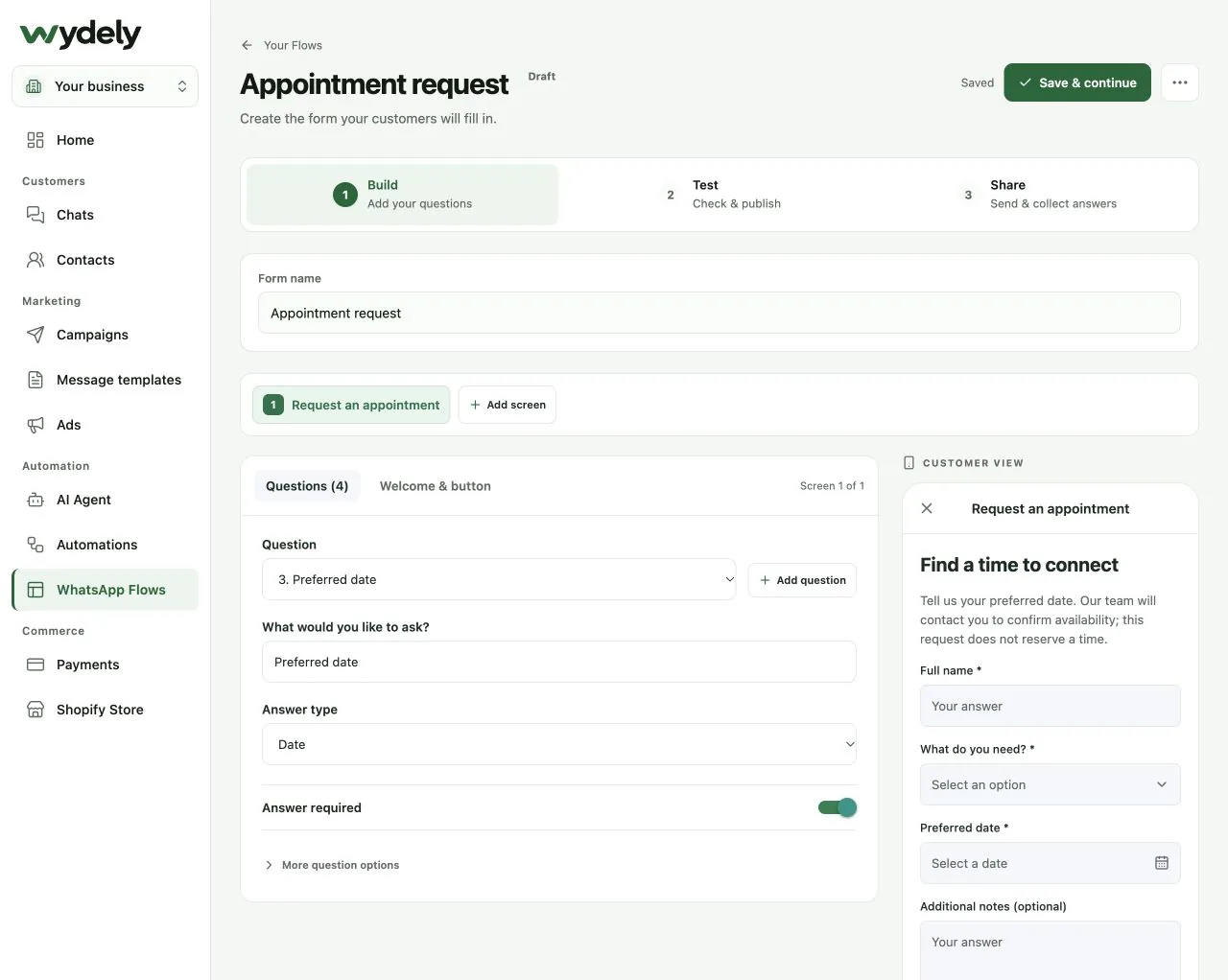The width and height of the screenshot is (1228, 980).
Task: Click the calendar icon in Preferred date
Action: tap(1162, 863)
